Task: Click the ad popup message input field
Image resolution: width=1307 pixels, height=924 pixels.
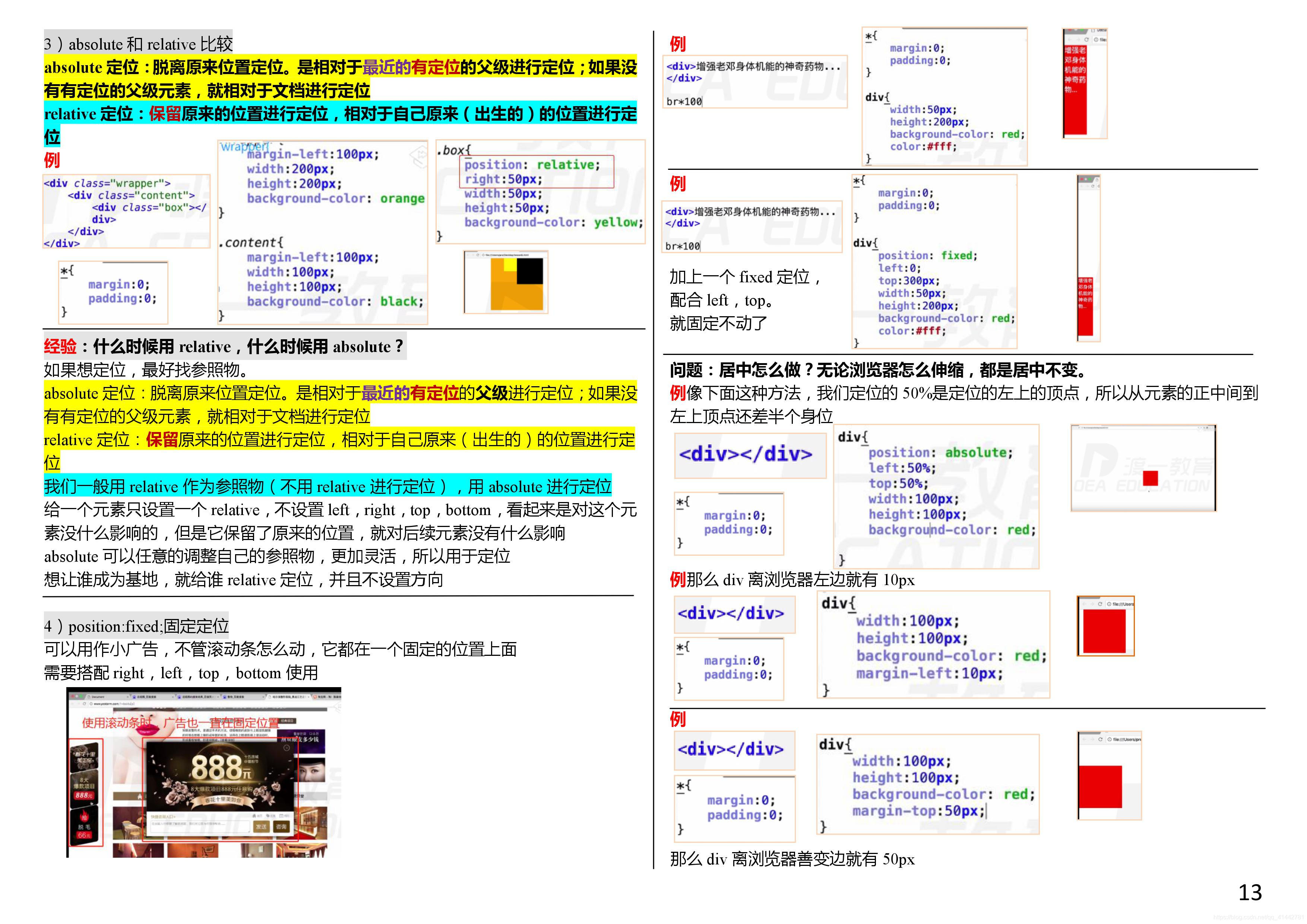Action: point(200,827)
